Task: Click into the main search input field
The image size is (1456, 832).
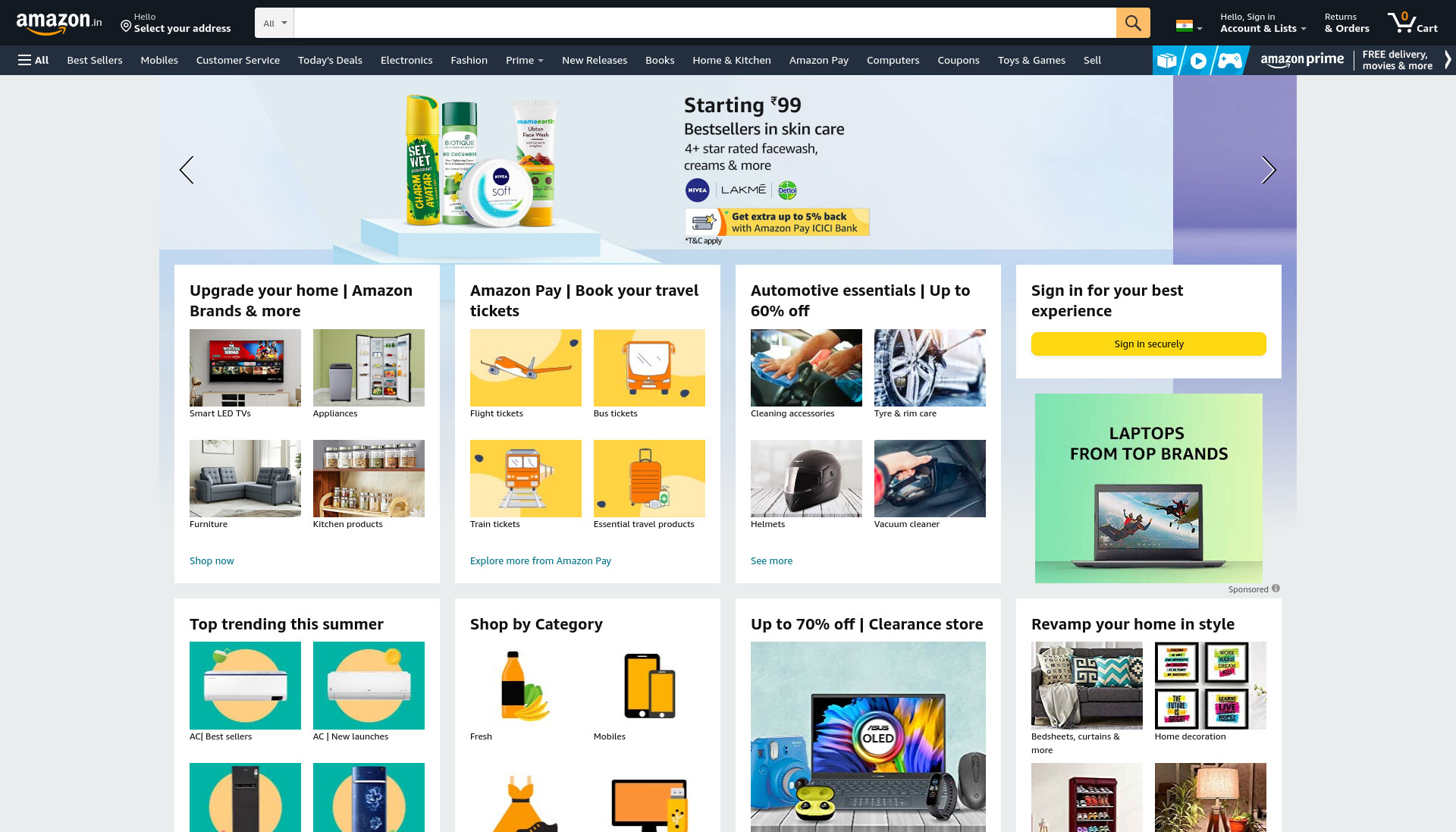Action: tap(704, 23)
